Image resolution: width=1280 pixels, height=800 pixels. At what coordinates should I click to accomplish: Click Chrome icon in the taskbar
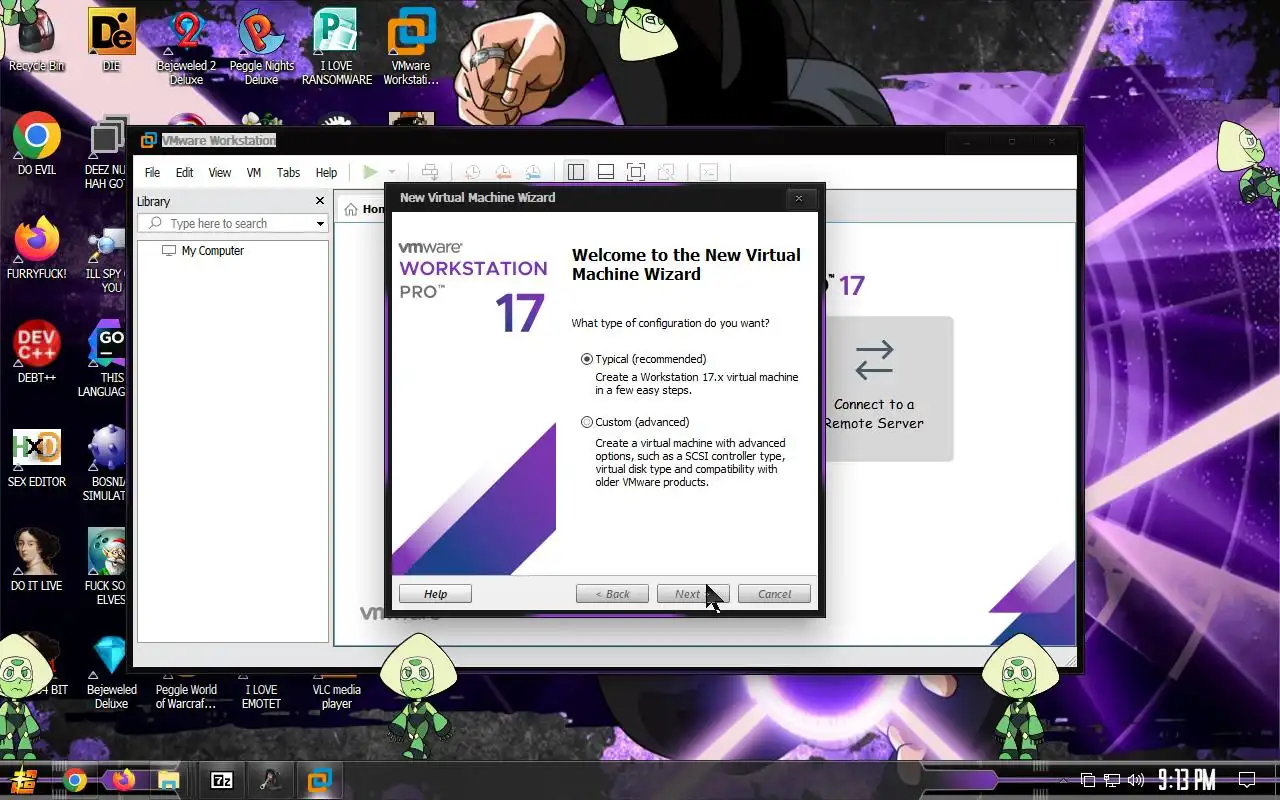click(x=74, y=780)
